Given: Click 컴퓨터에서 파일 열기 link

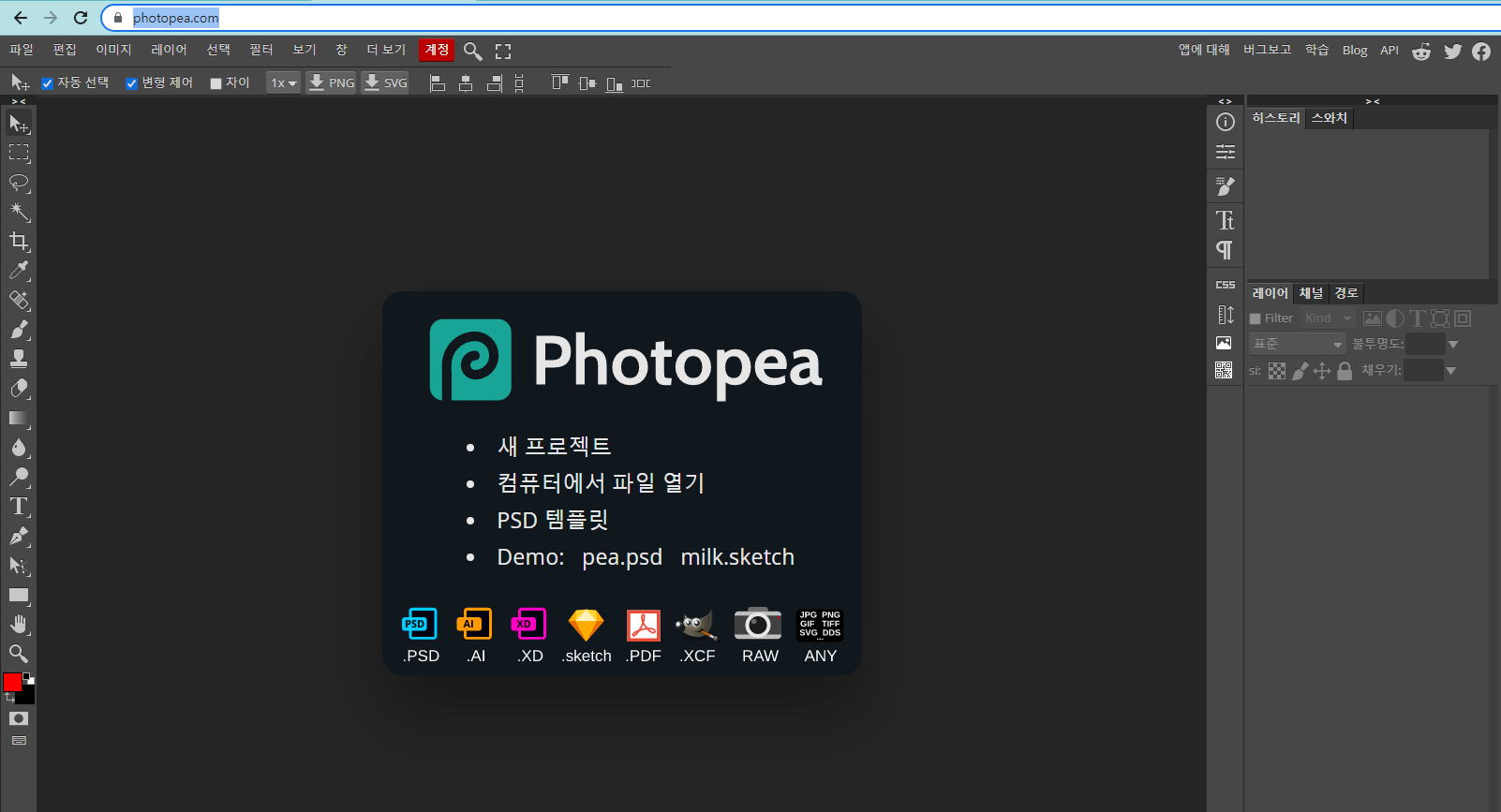Looking at the screenshot, I should [x=601, y=482].
